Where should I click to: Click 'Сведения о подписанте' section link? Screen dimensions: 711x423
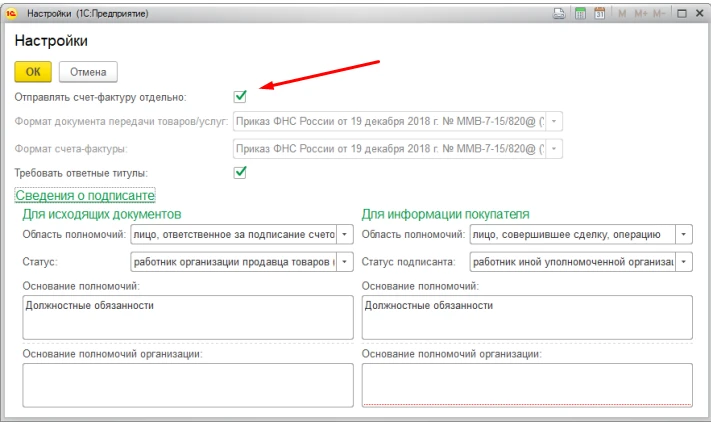[84, 195]
